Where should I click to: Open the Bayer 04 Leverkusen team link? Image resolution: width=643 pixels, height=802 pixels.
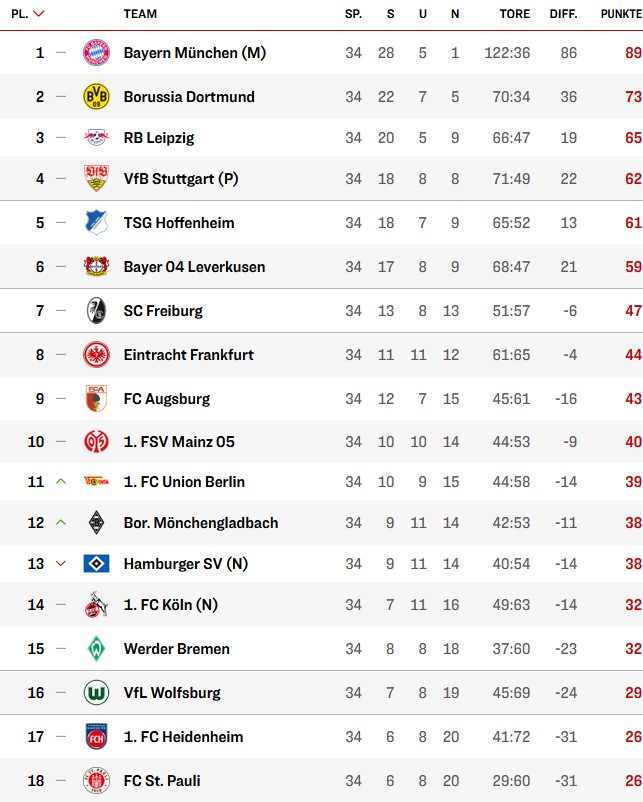(194, 266)
